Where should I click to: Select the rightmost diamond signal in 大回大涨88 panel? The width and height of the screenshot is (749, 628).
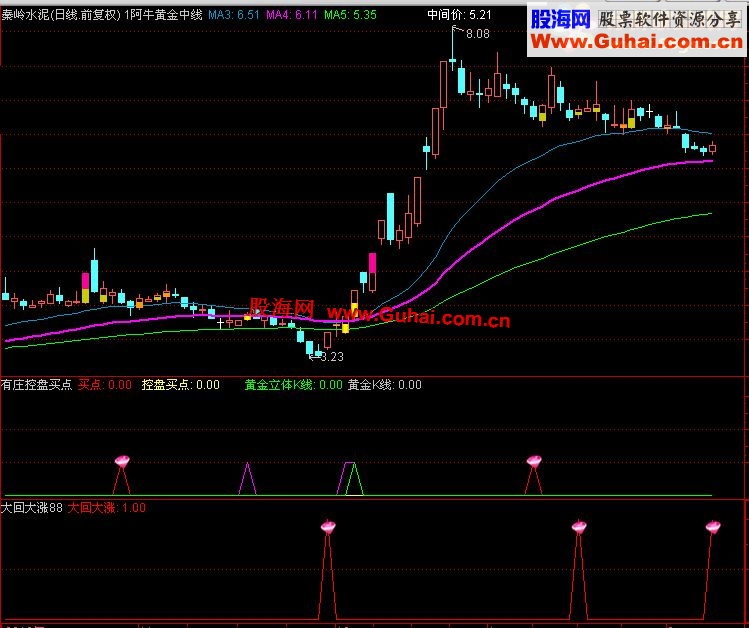pyautogui.click(x=713, y=527)
